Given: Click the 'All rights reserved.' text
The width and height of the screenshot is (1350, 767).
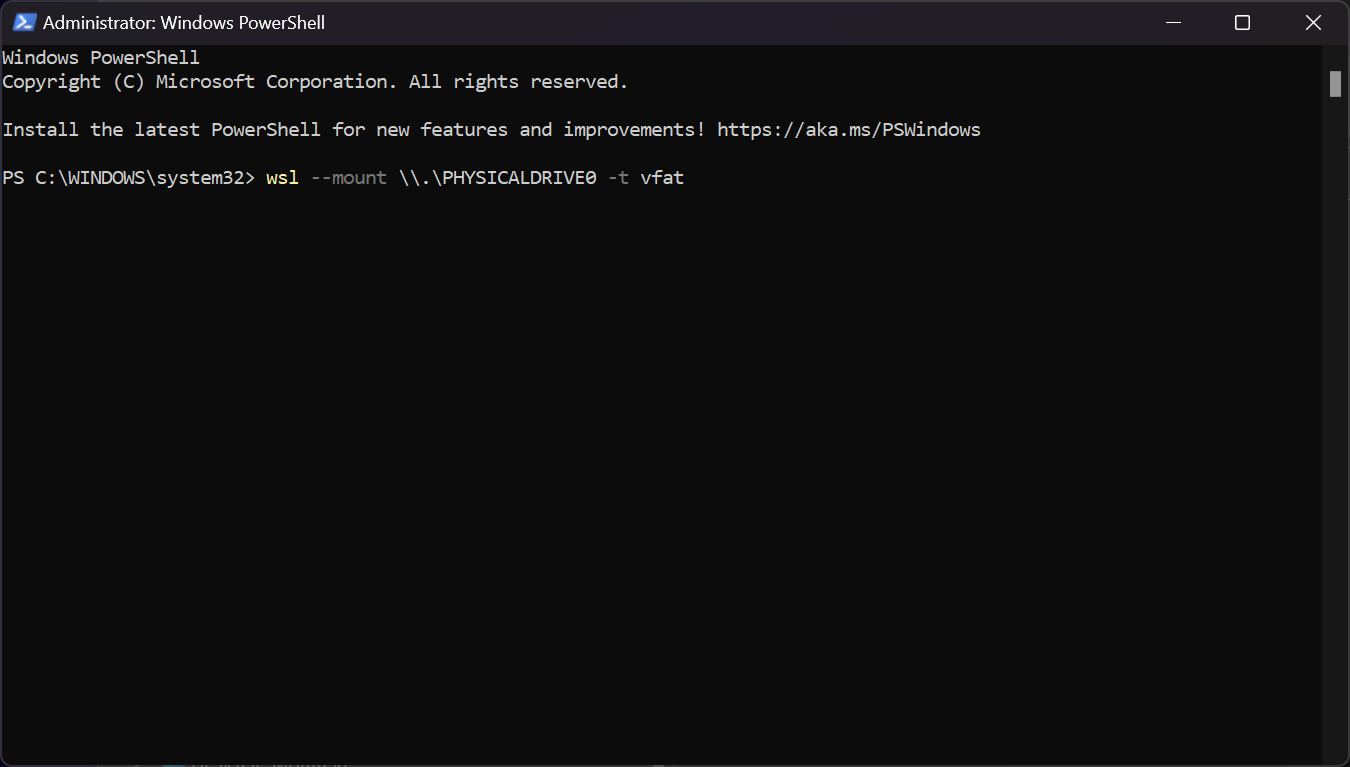Looking at the screenshot, I should (518, 82).
